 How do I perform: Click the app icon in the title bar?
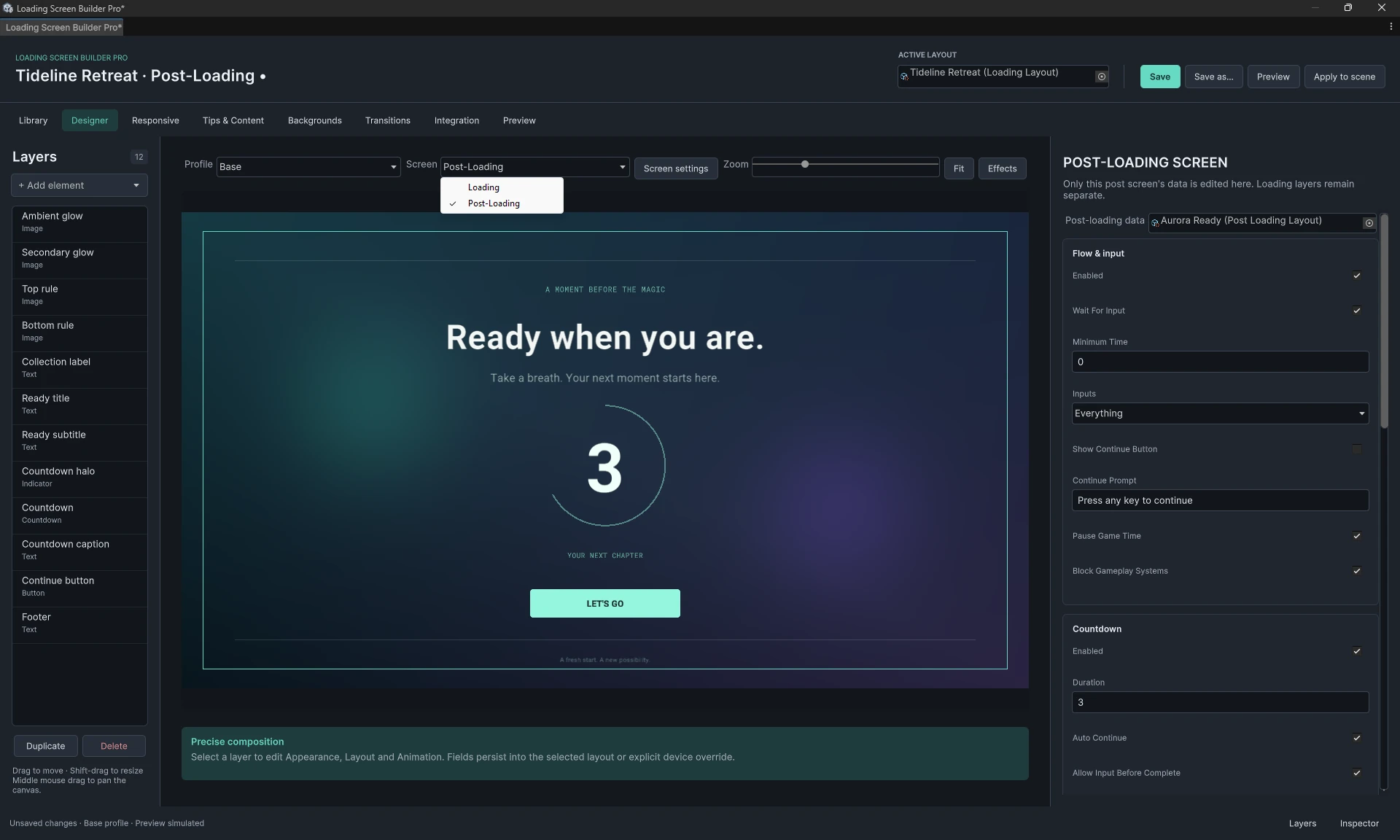point(7,8)
